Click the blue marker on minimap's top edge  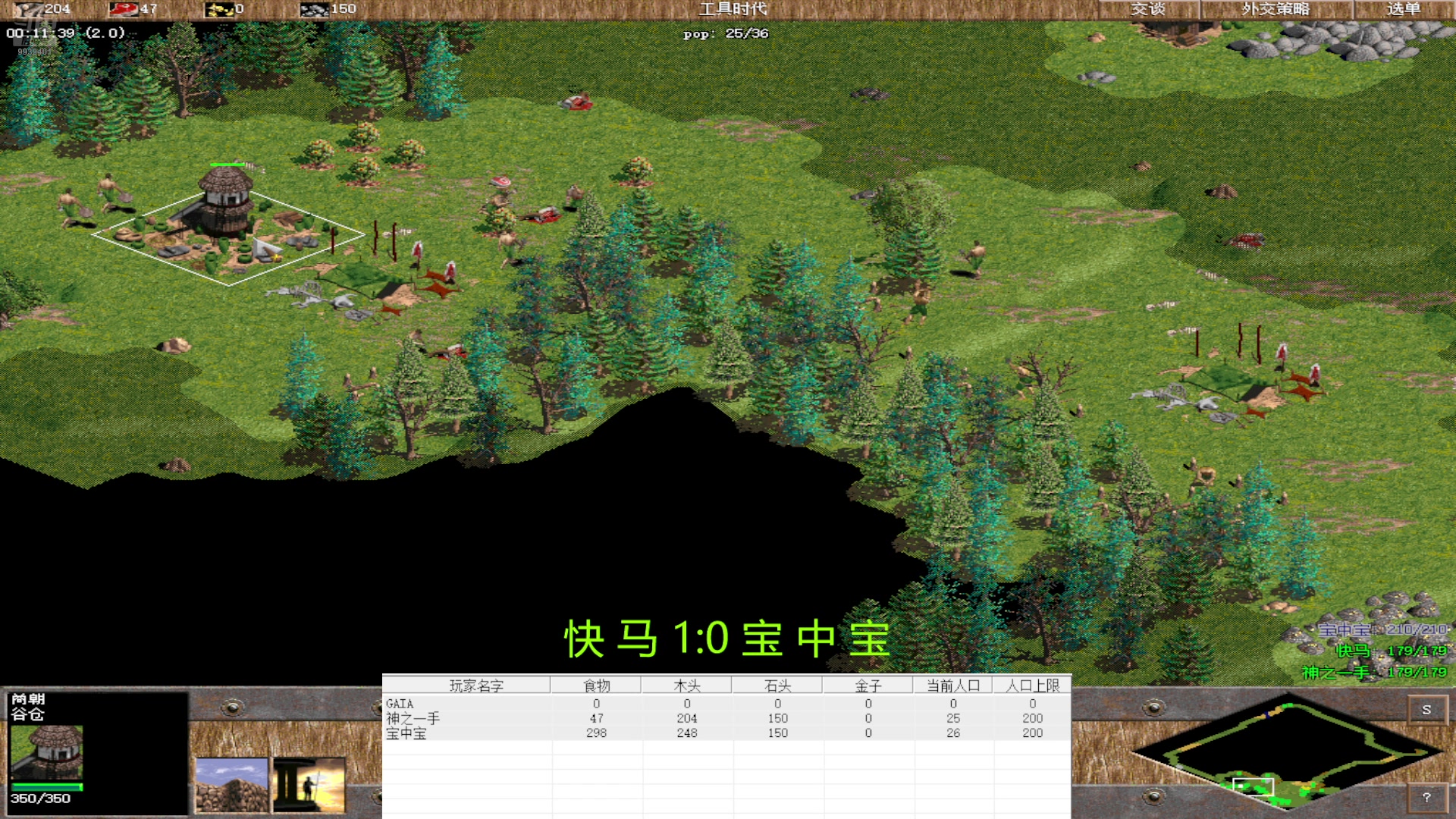pos(1267,714)
